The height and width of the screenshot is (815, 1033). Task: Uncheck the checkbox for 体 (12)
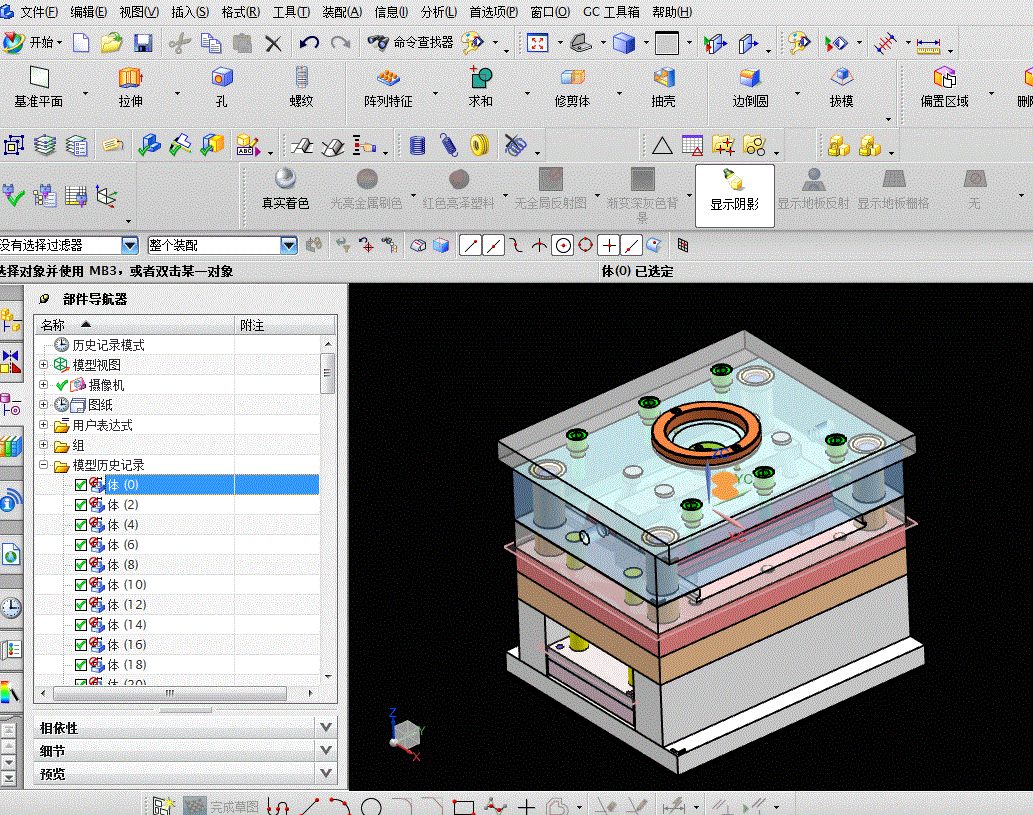[x=81, y=605]
